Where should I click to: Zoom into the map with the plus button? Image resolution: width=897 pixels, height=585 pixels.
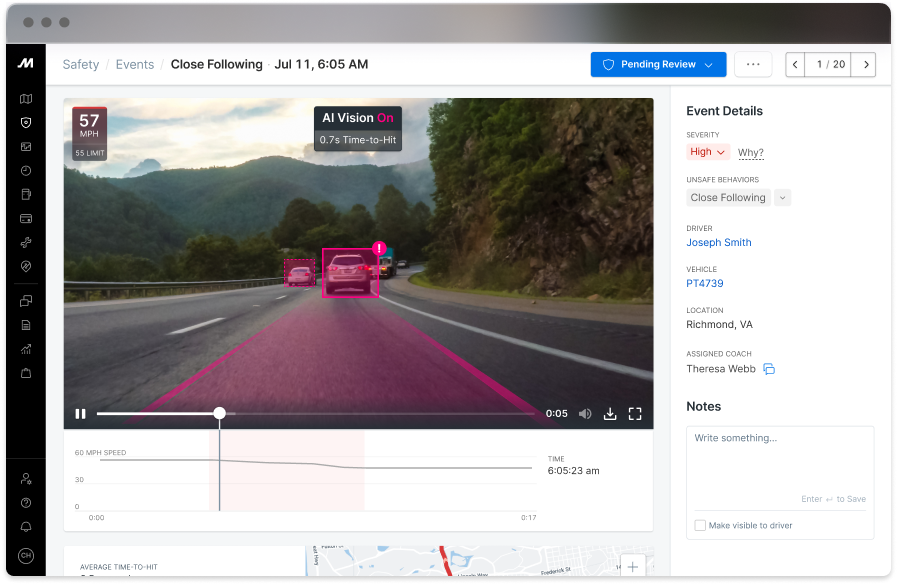pos(632,565)
